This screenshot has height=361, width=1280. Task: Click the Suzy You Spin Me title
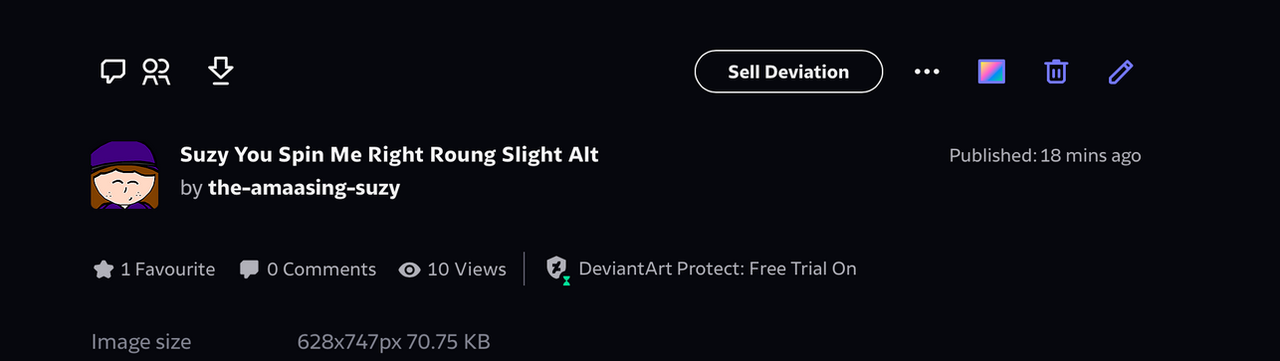[x=389, y=155]
